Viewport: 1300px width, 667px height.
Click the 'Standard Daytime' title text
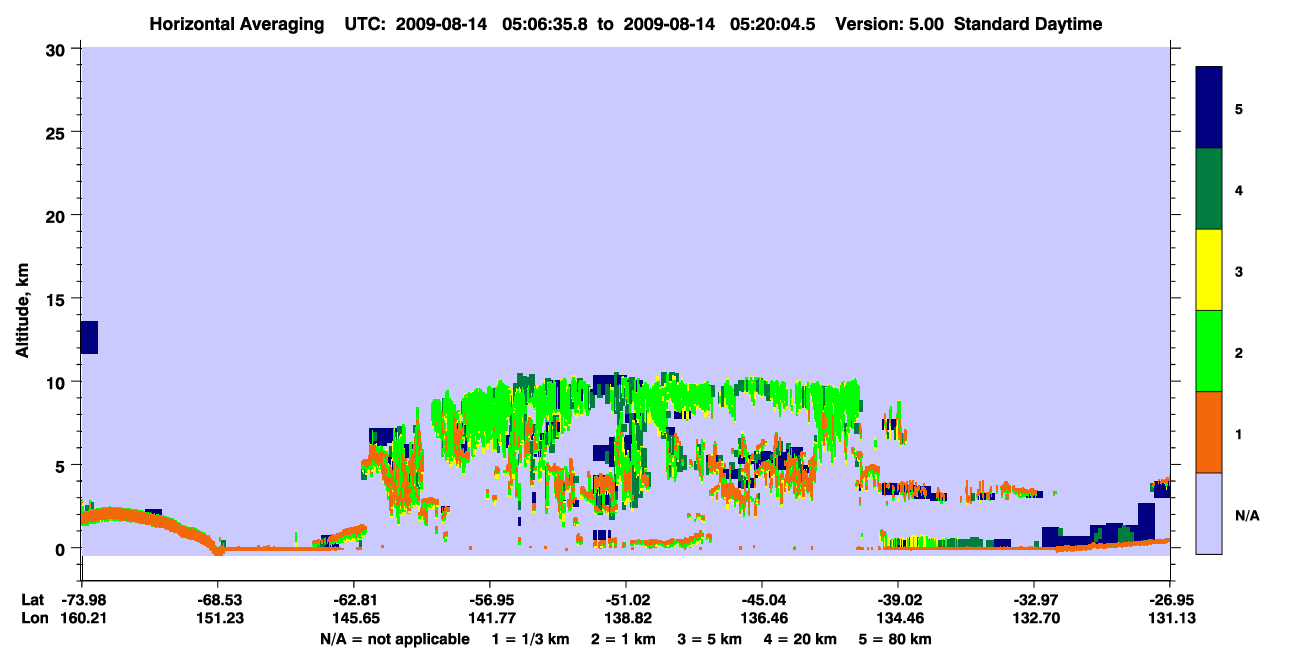pos(1028,24)
